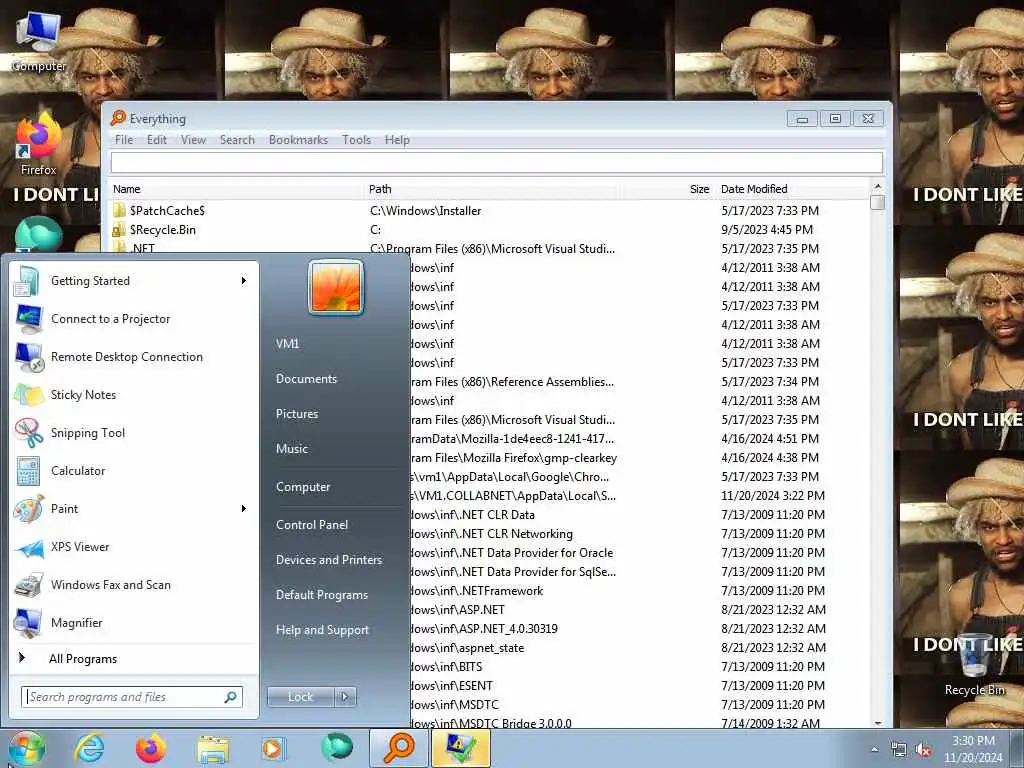Click the user account flower picture

(x=336, y=287)
